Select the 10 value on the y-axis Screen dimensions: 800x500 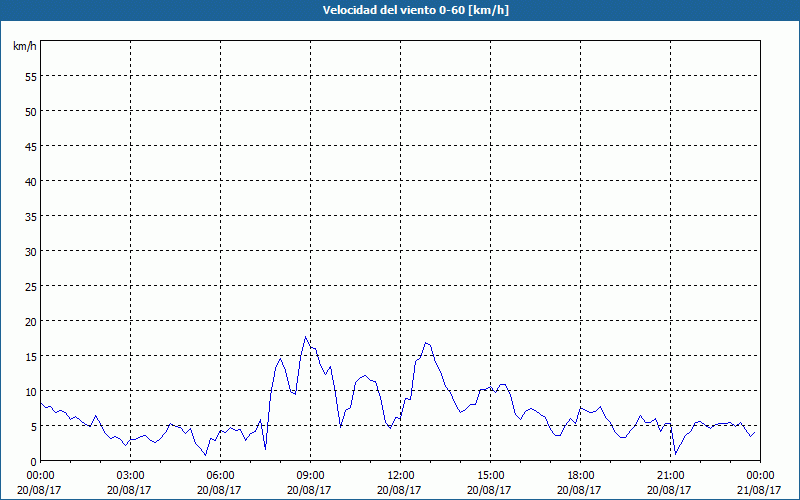(31, 391)
